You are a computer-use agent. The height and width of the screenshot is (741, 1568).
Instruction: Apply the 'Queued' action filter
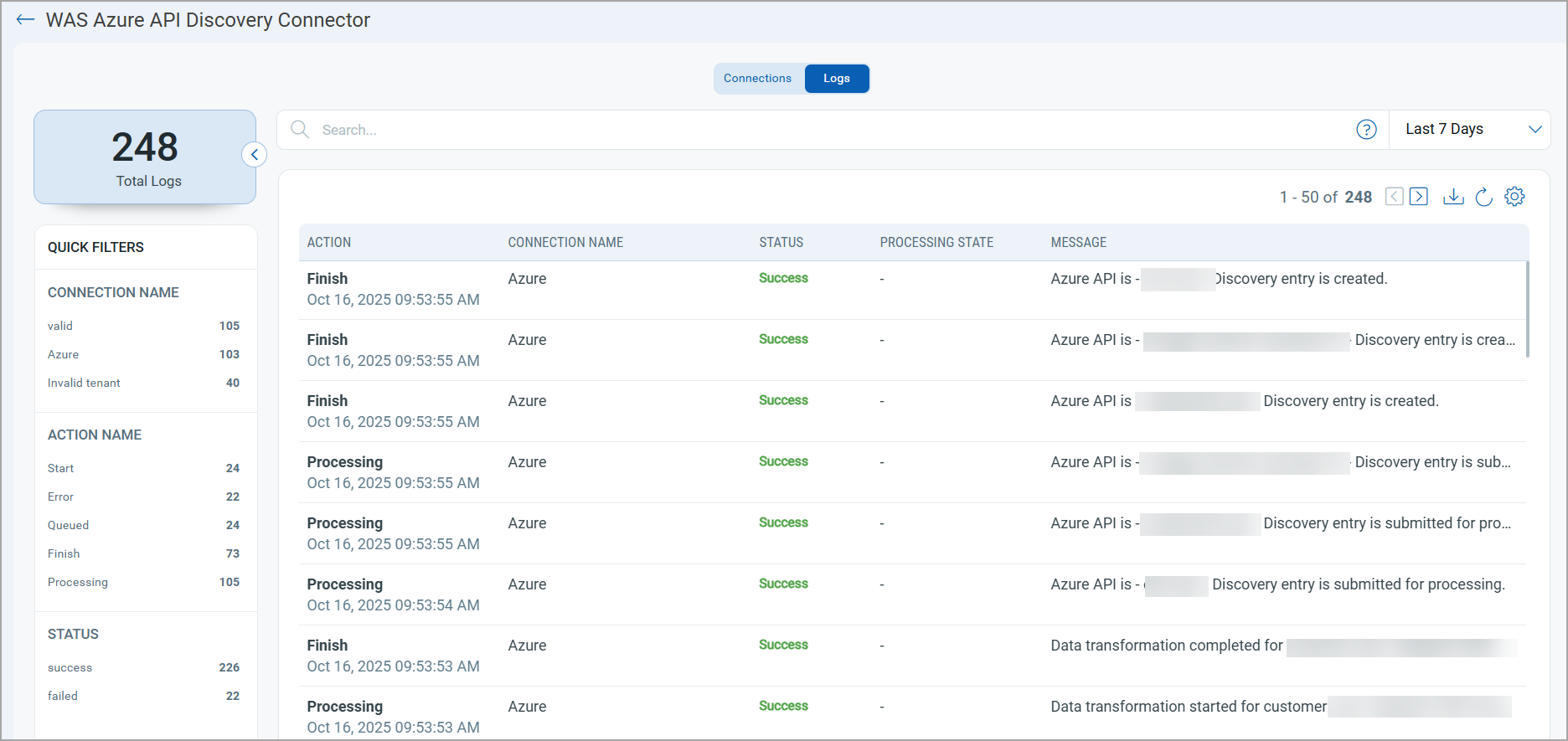coord(69,525)
